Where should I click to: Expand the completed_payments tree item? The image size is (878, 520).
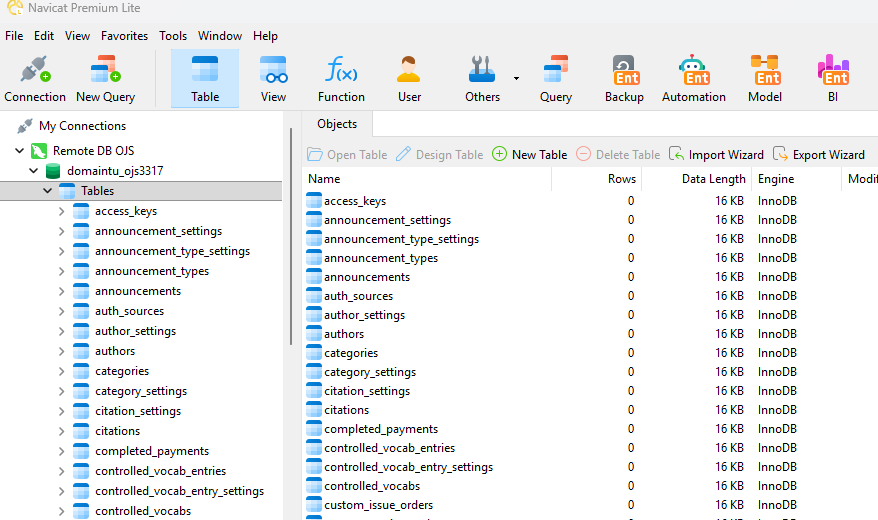[x=62, y=451]
